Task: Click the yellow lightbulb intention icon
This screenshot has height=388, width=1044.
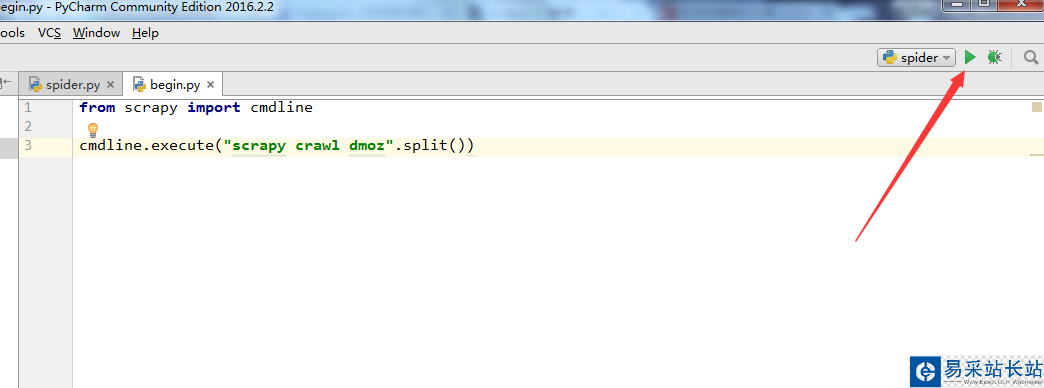Action: [93, 130]
